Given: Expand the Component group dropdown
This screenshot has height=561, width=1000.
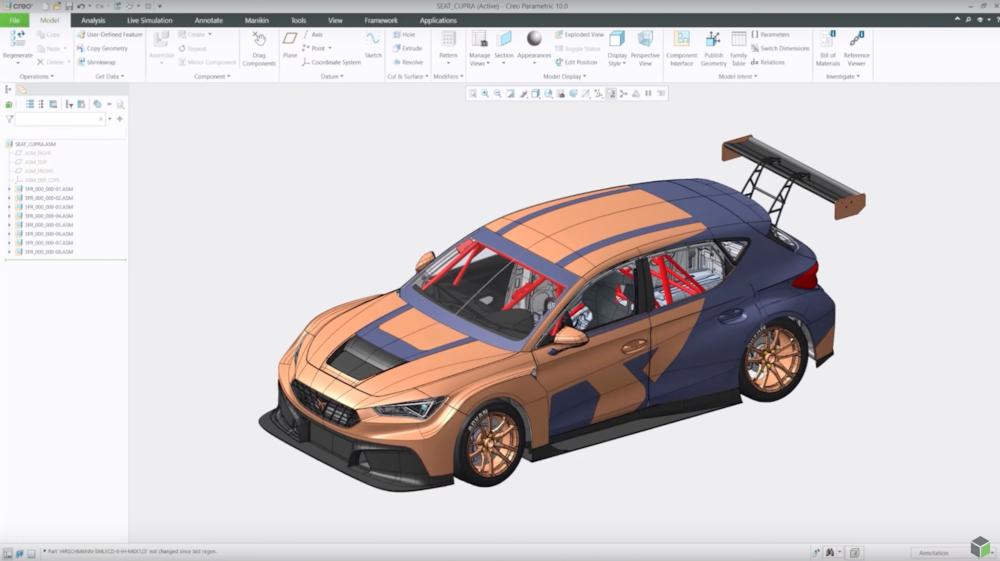Looking at the screenshot, I should (x=212, y=76).
